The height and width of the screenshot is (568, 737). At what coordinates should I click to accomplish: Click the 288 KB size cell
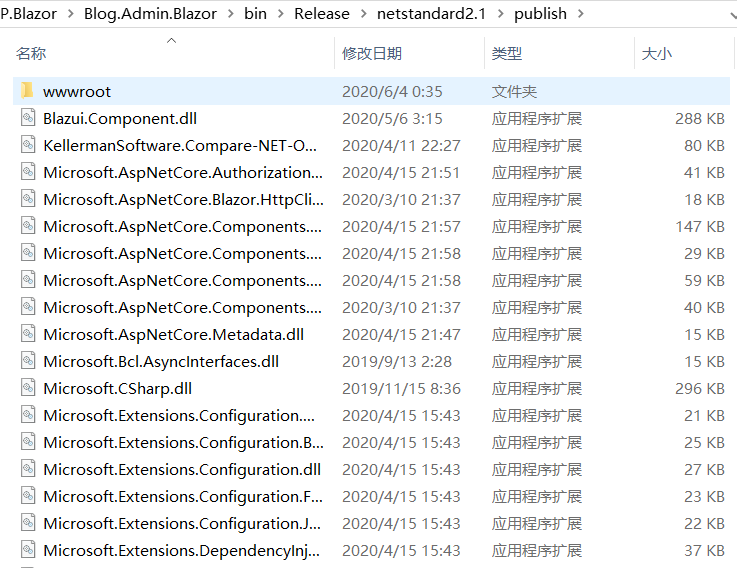(x=700, y=118)
